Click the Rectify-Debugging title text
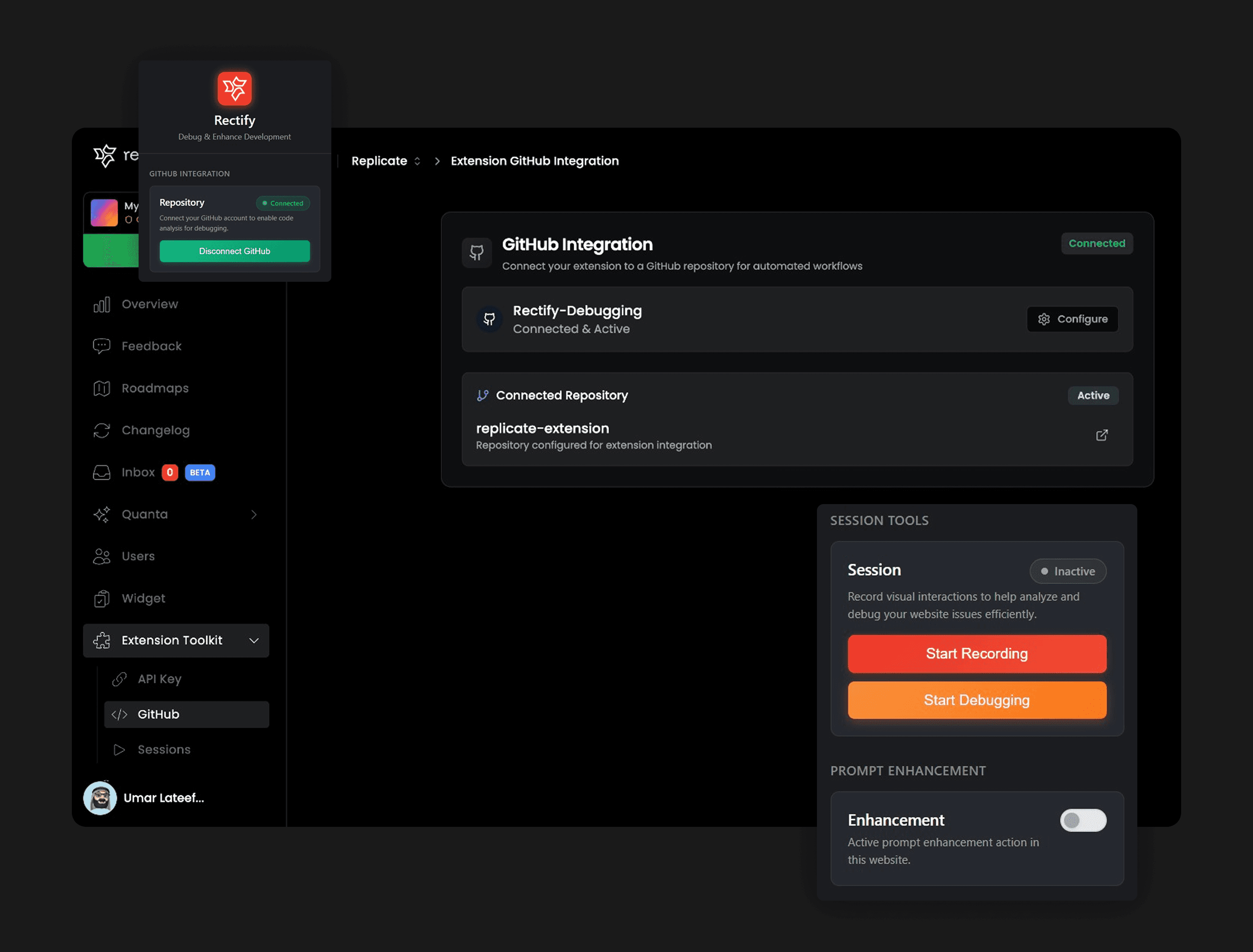This screenshot has height=952, width=1253. (x=577, y=311)
